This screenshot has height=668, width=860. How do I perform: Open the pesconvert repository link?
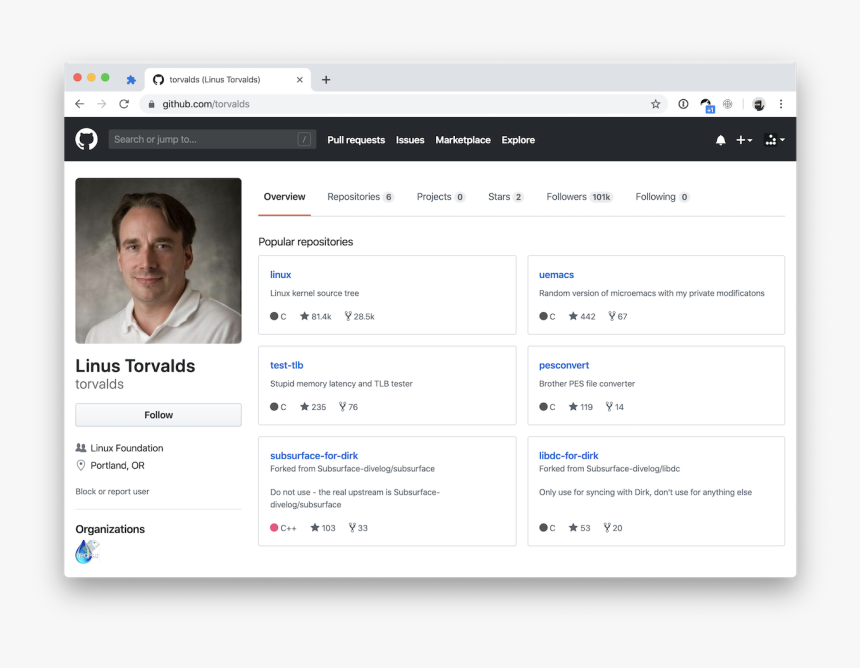point(564,365)
